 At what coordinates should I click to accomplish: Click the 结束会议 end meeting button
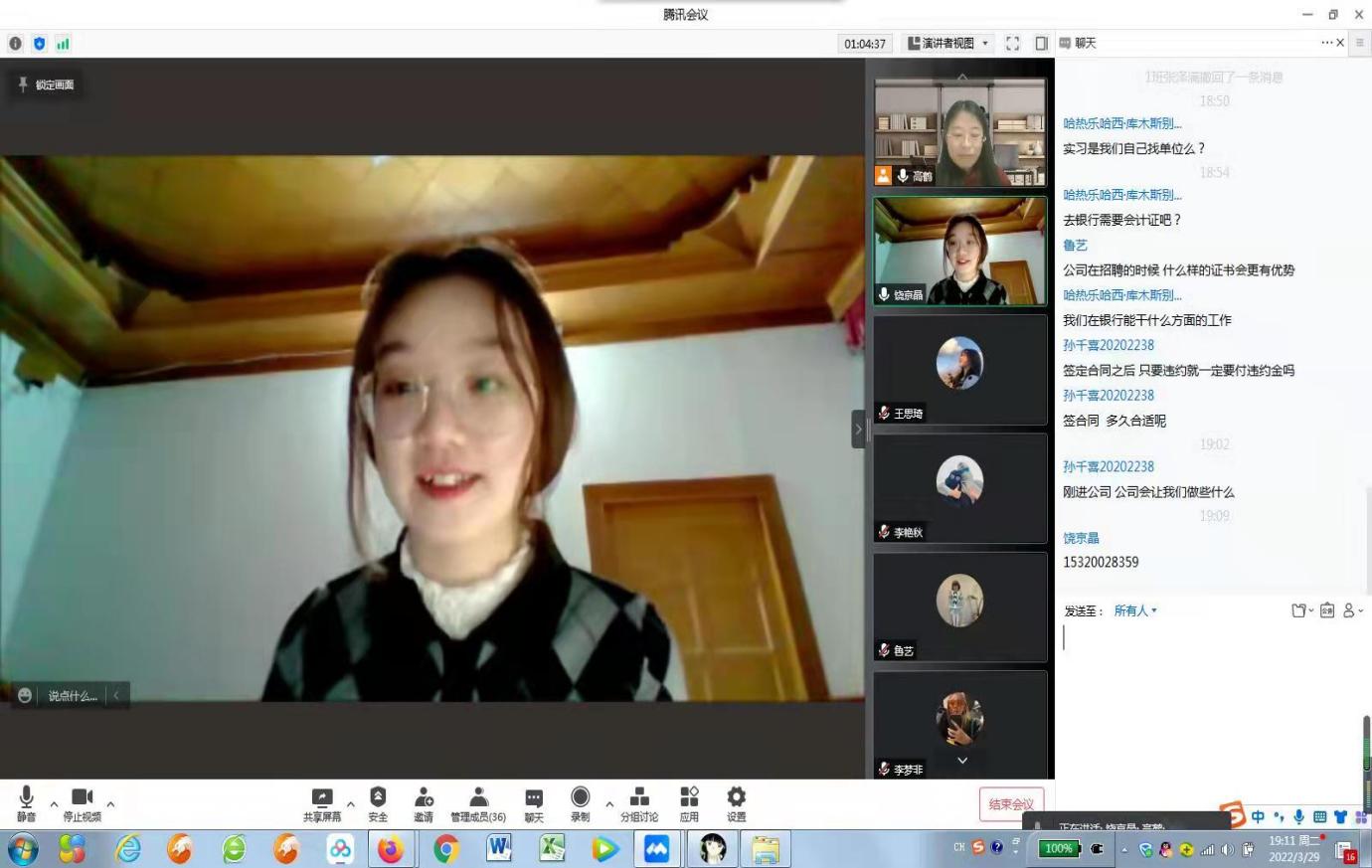[x=1010, y=804]
